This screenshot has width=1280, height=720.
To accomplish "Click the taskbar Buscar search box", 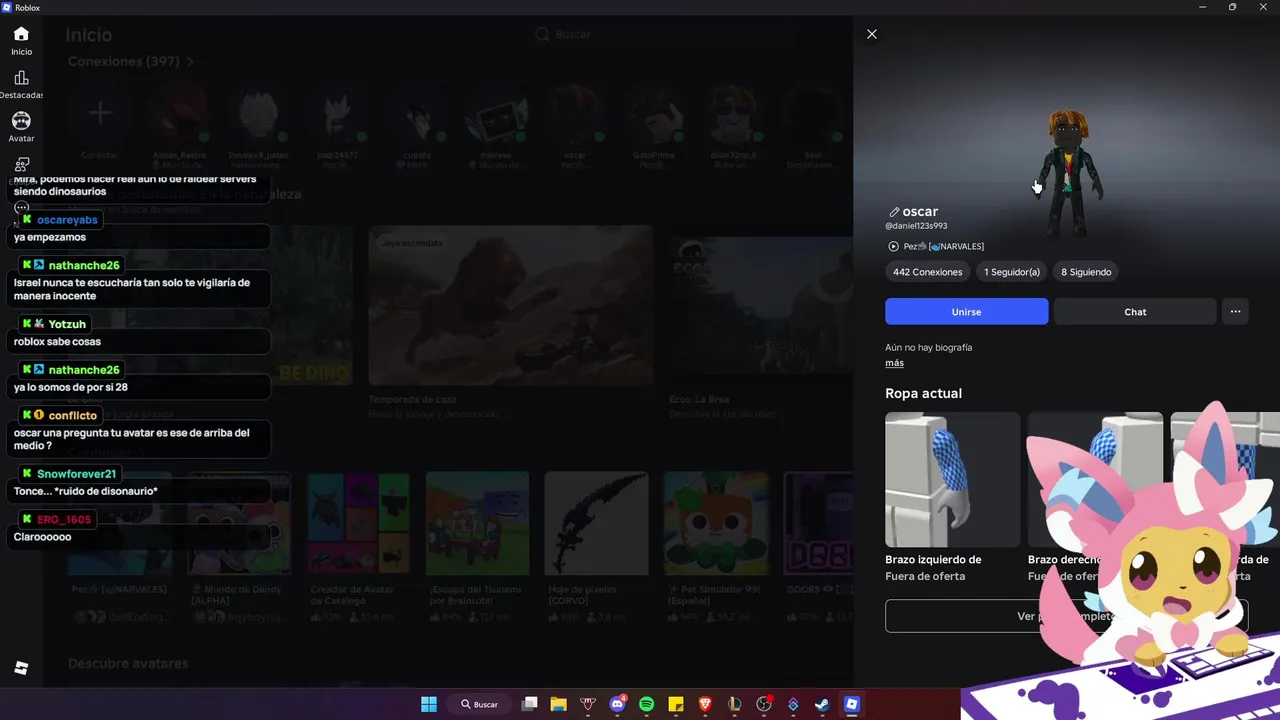I will point(480,704).
